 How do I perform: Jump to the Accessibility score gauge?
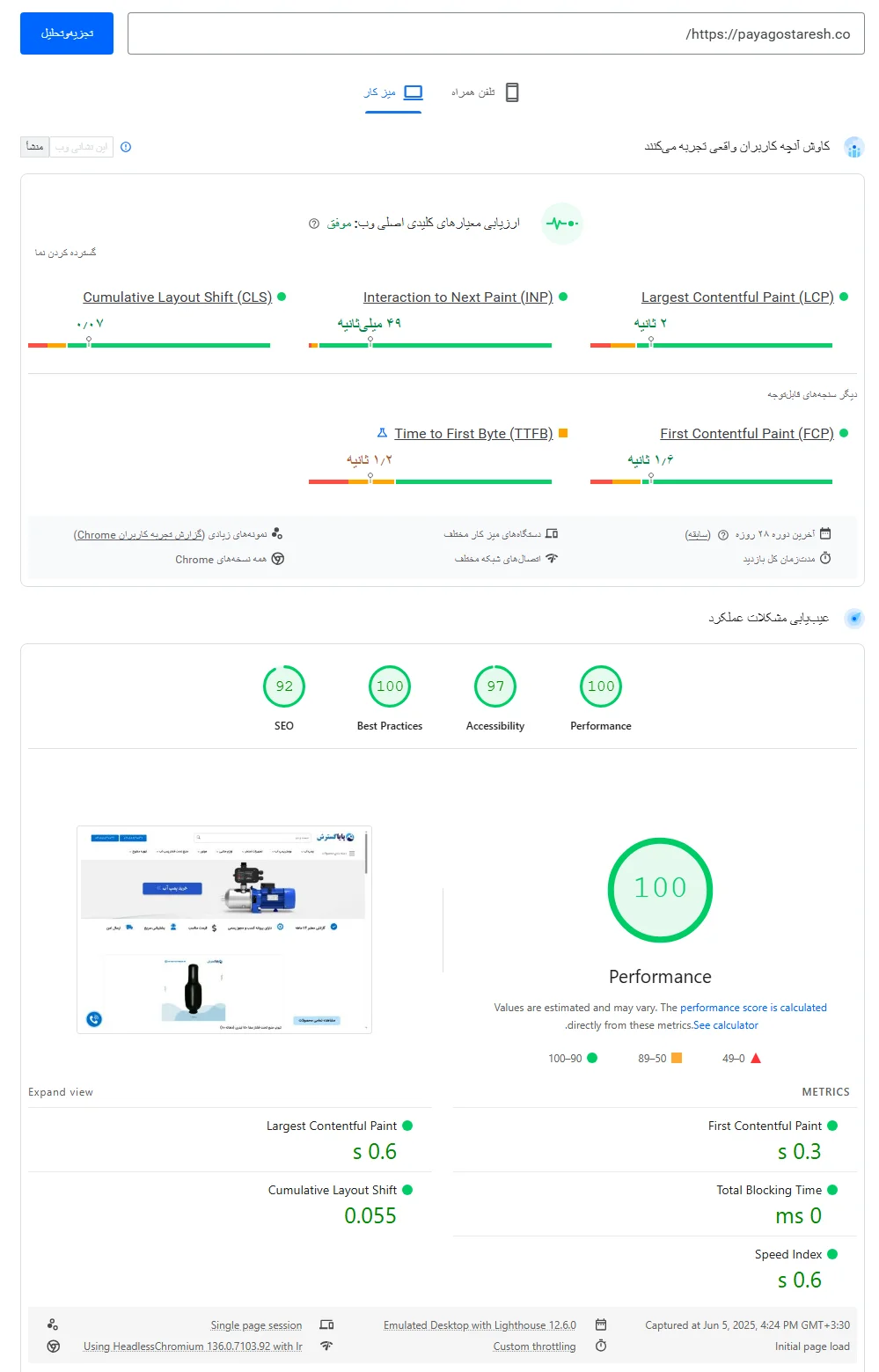[x=495, y=686]
